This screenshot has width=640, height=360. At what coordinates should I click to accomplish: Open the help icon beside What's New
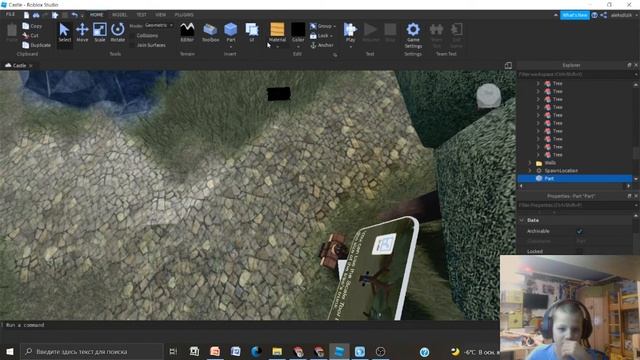[594, 15]
